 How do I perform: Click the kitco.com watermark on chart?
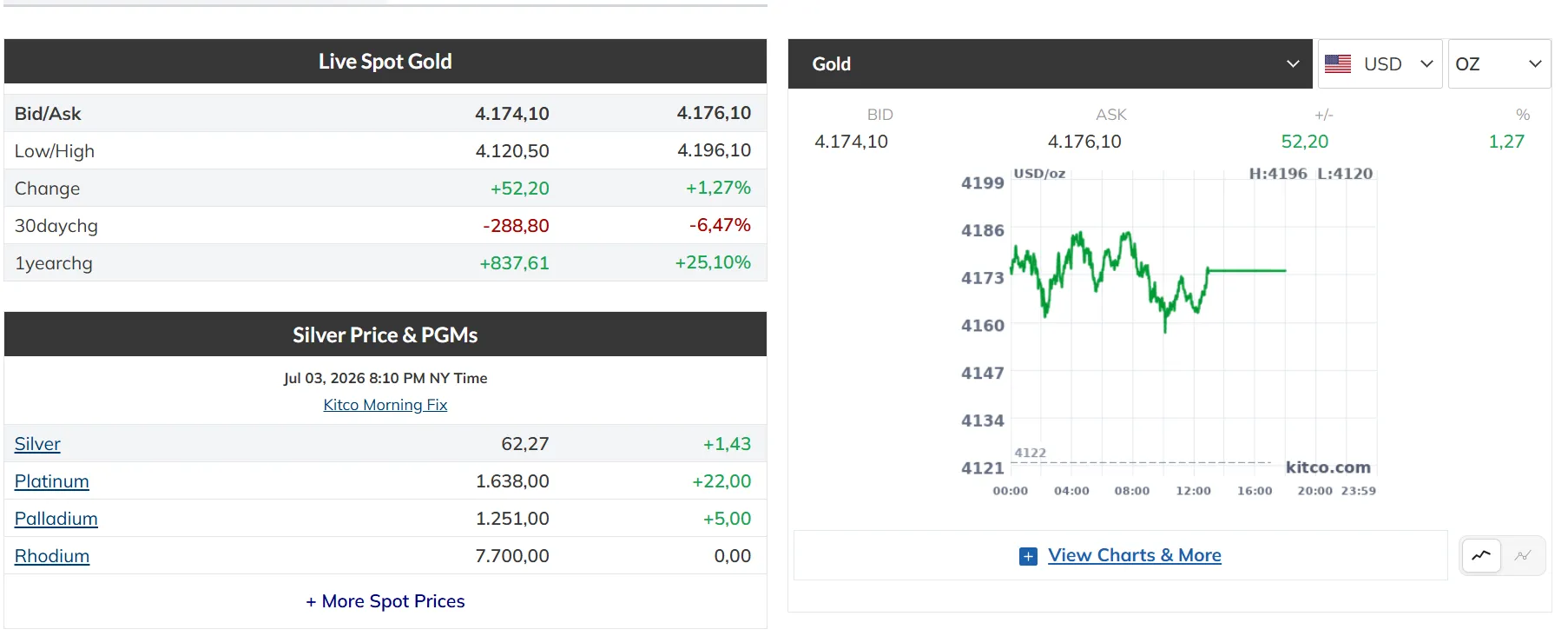(x=1328, y=467)
